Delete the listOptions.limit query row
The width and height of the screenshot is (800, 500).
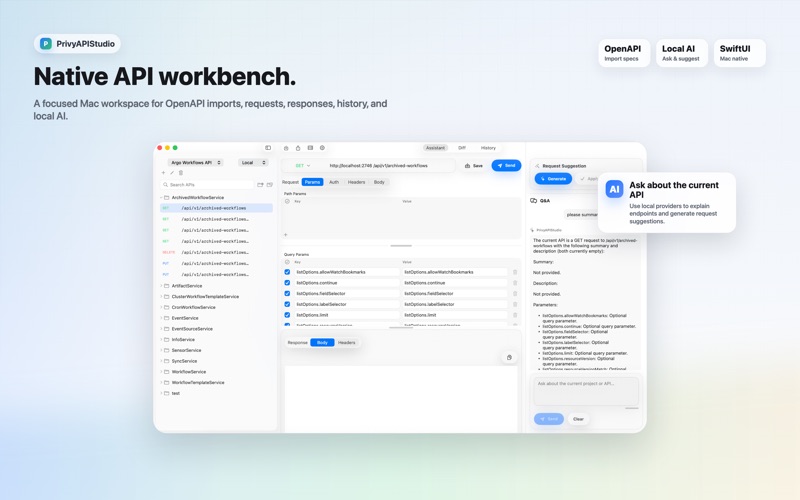(515, 315)
